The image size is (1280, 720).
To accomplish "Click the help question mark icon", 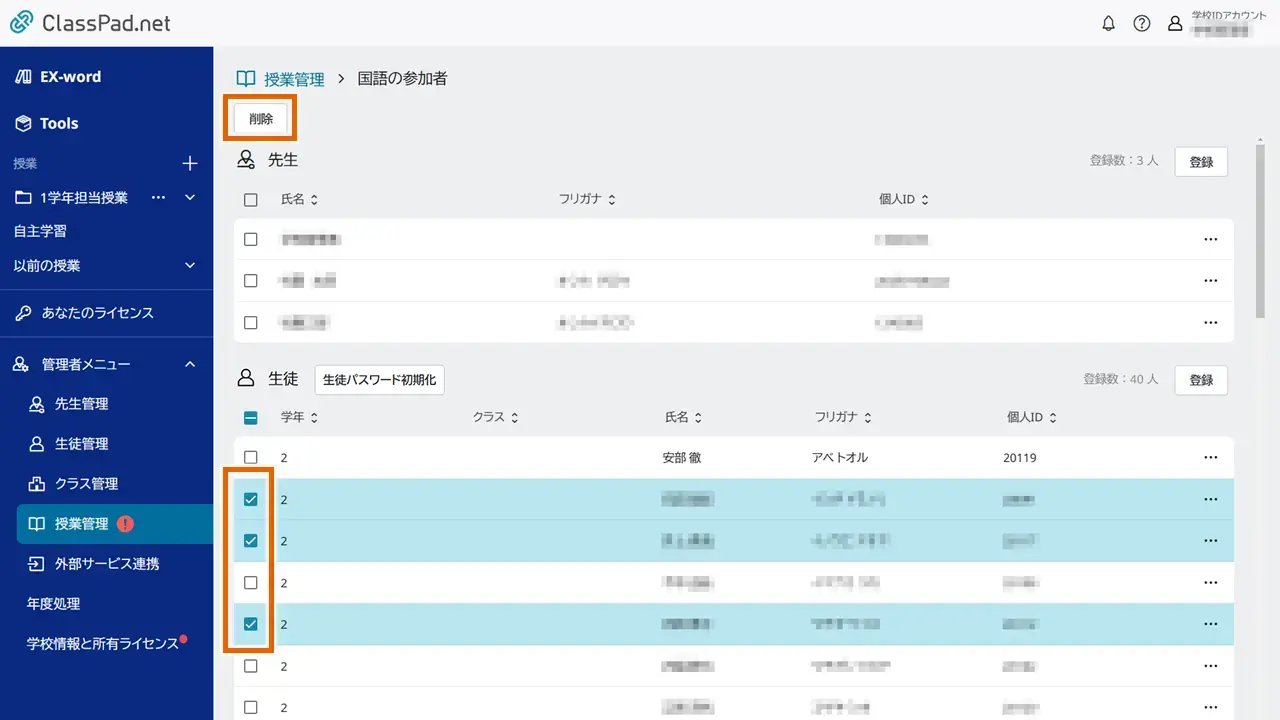I will (x=1141, y=24).
